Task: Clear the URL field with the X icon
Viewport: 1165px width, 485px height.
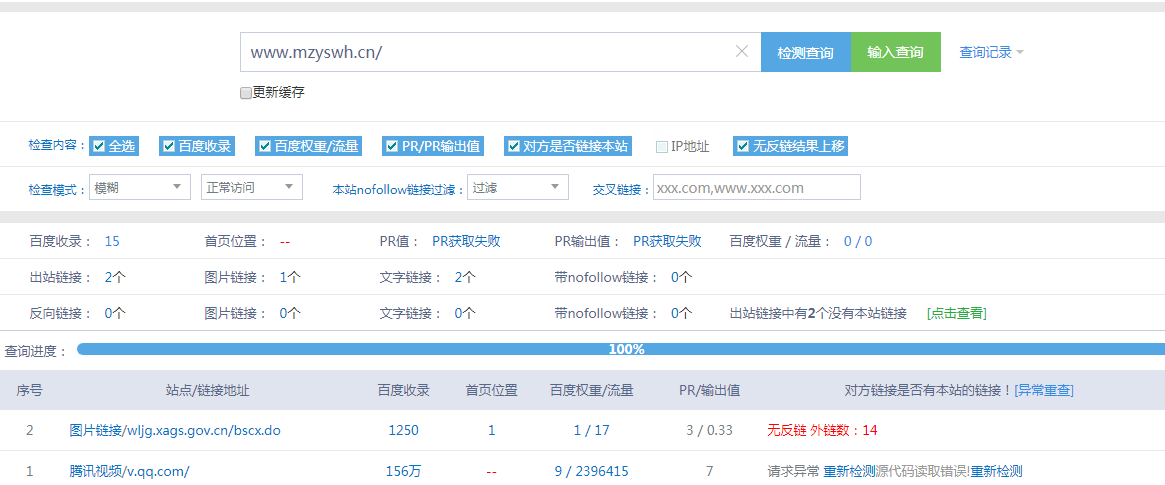Action: click(741, 52)
